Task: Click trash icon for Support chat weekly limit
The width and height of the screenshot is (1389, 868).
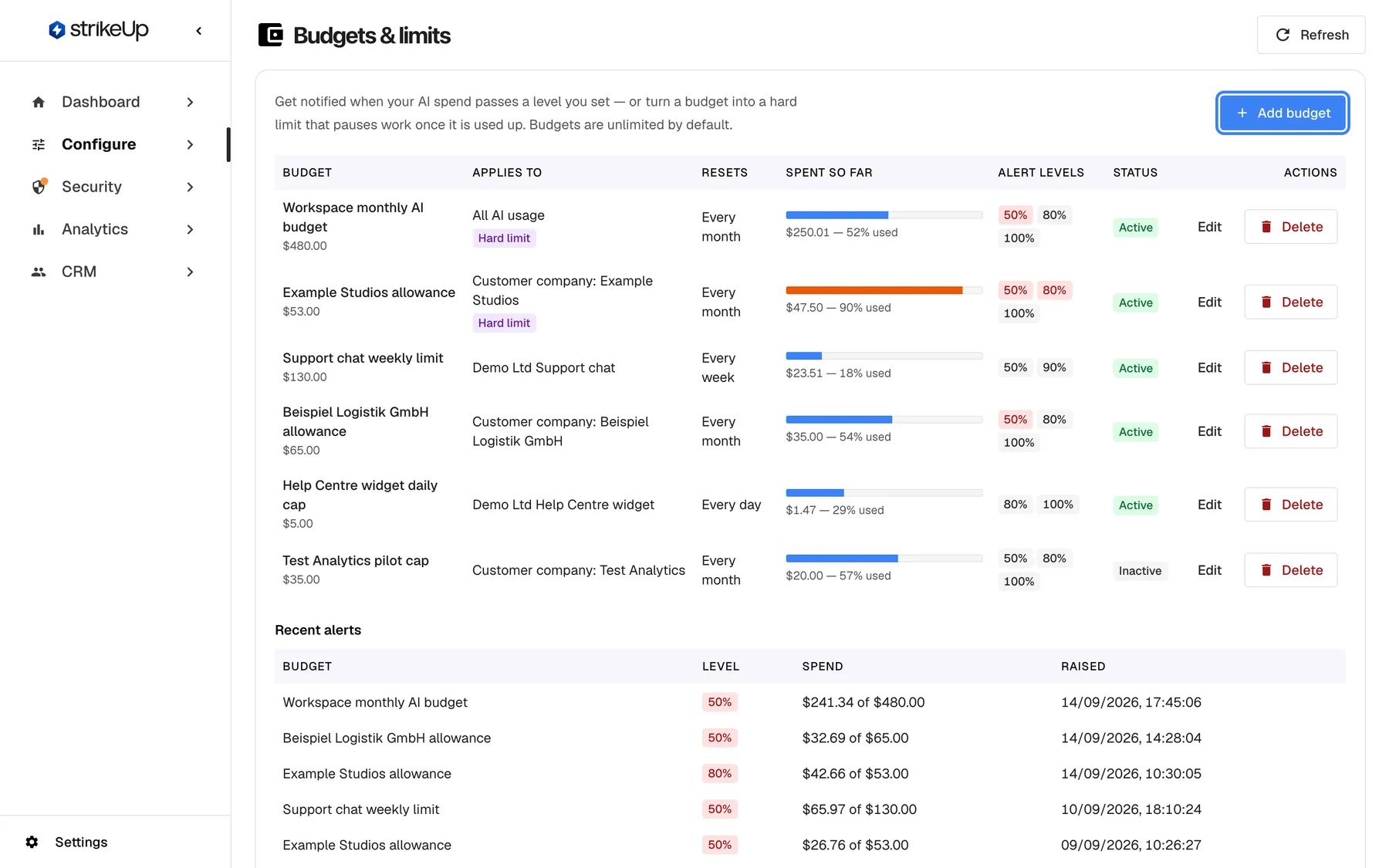Action: 1266,367
